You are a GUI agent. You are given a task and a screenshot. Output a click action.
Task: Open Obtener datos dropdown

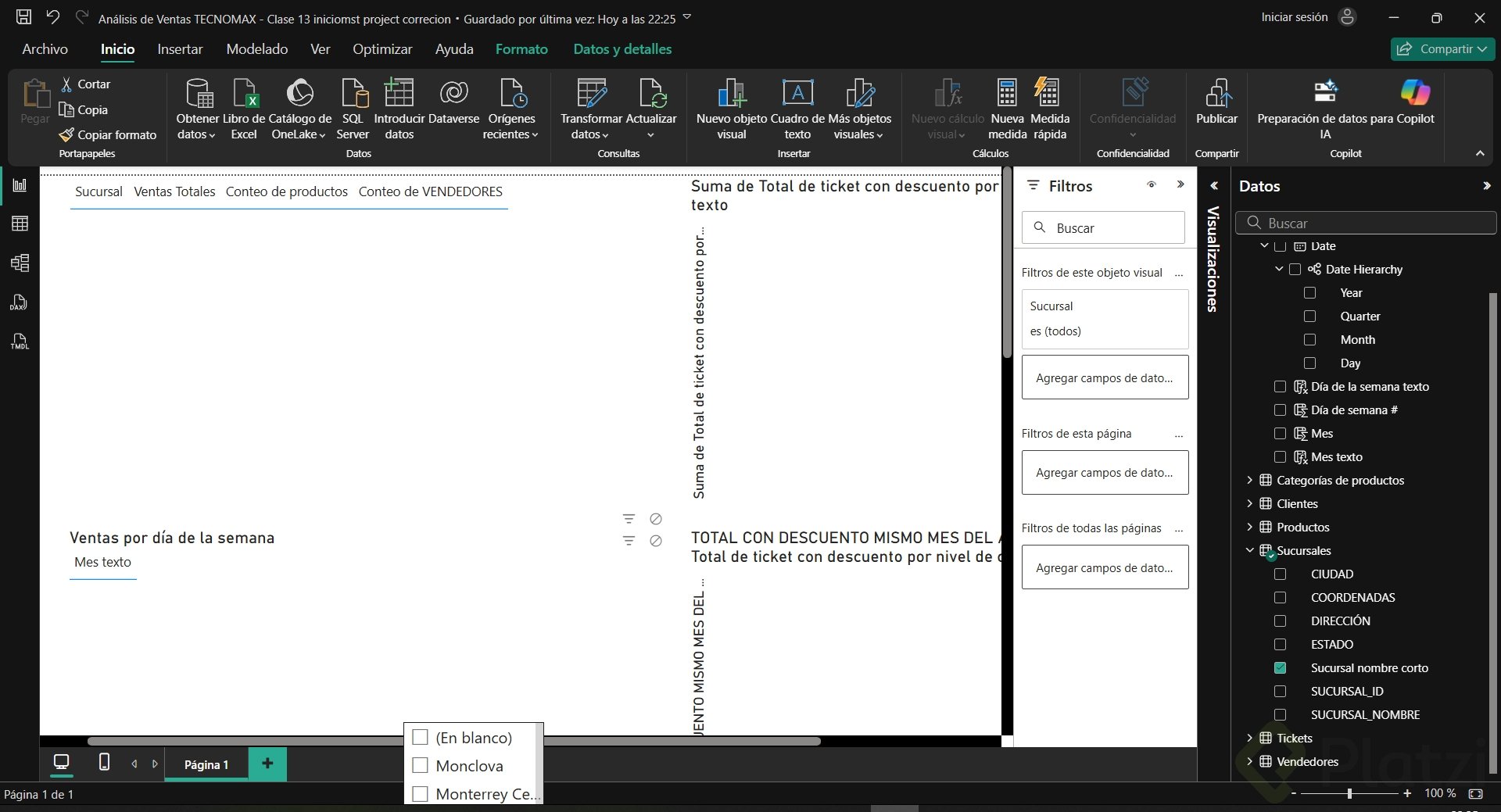pos(197,109)
